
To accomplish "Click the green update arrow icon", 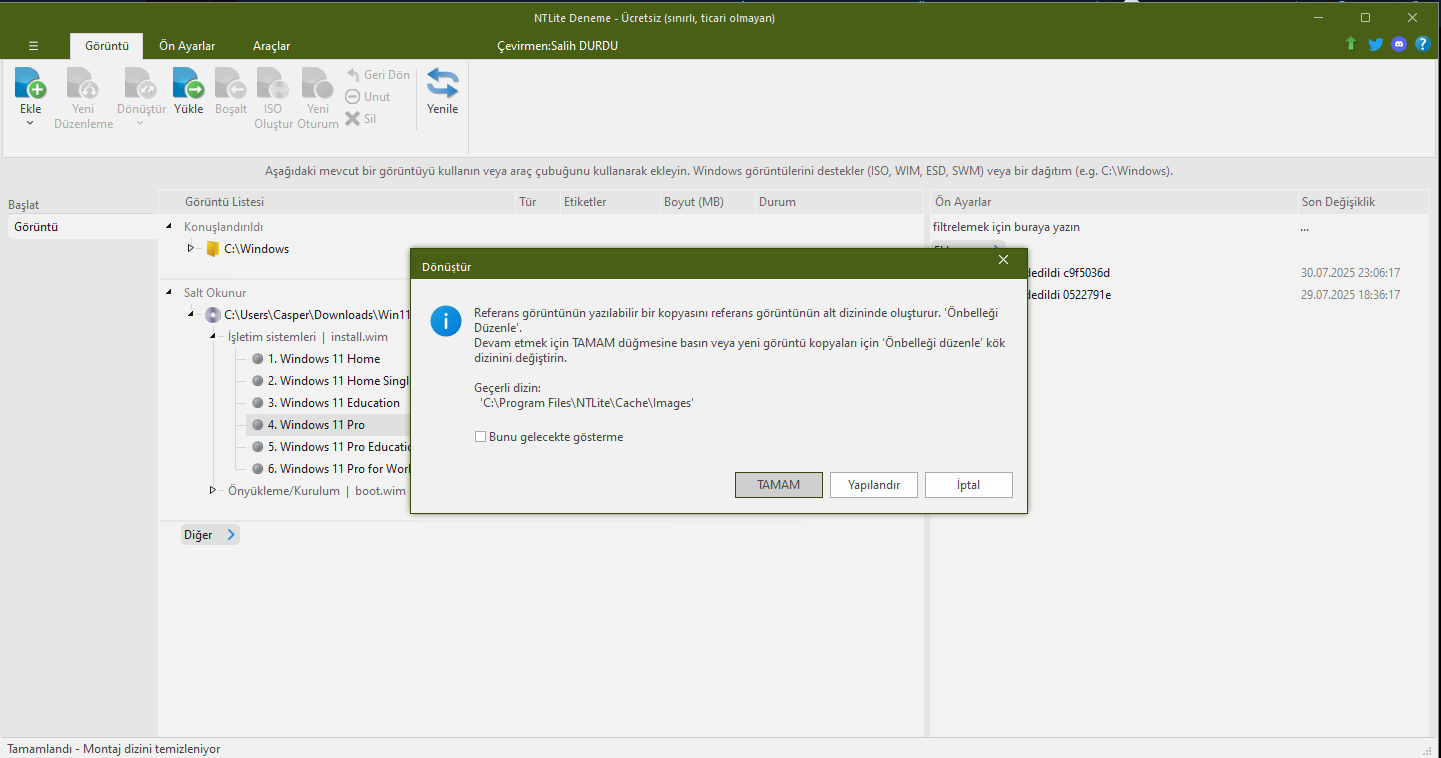I will pos(1351,45).
